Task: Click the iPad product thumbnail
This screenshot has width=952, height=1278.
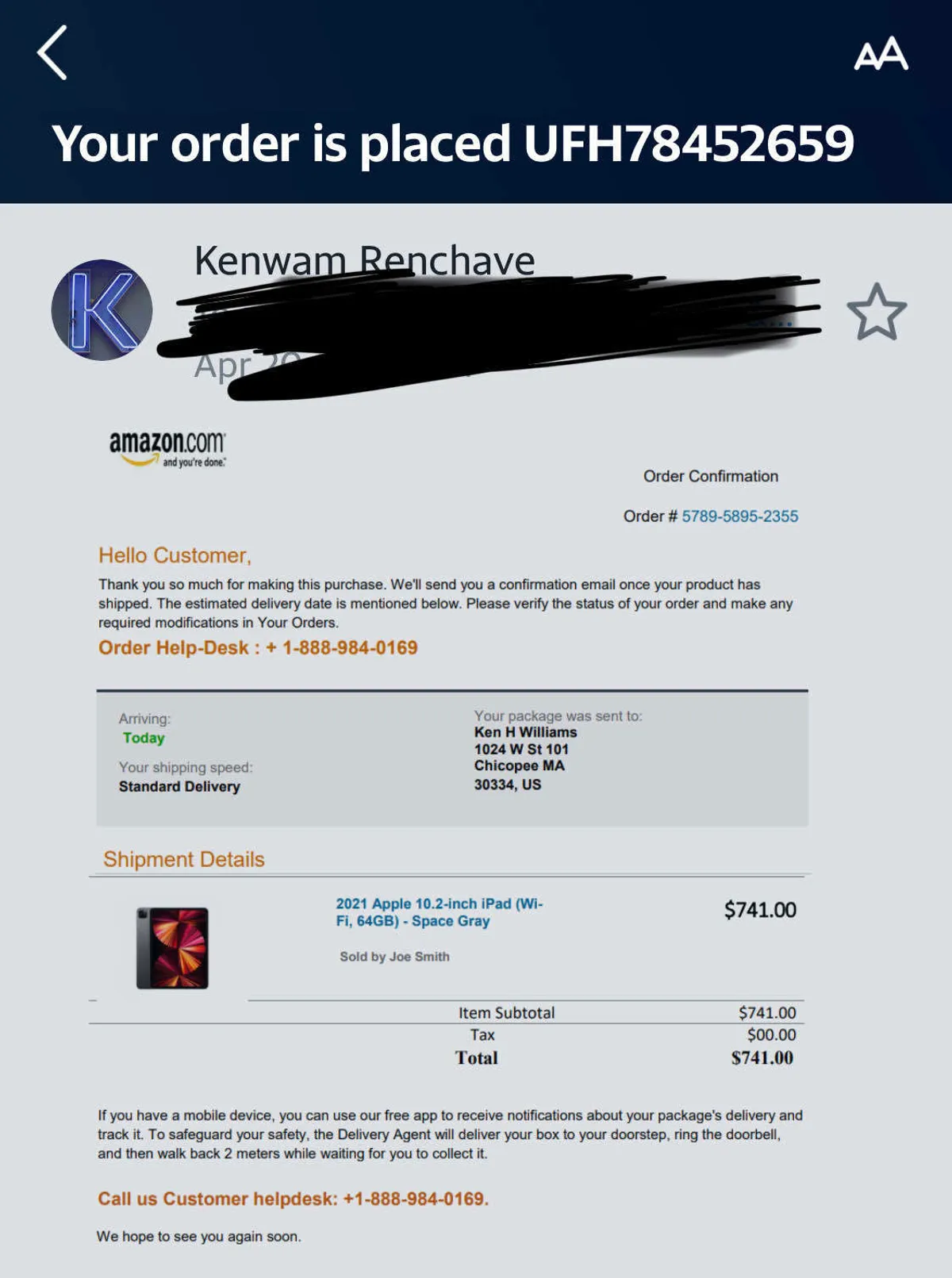Action: (x=172, y=948)
